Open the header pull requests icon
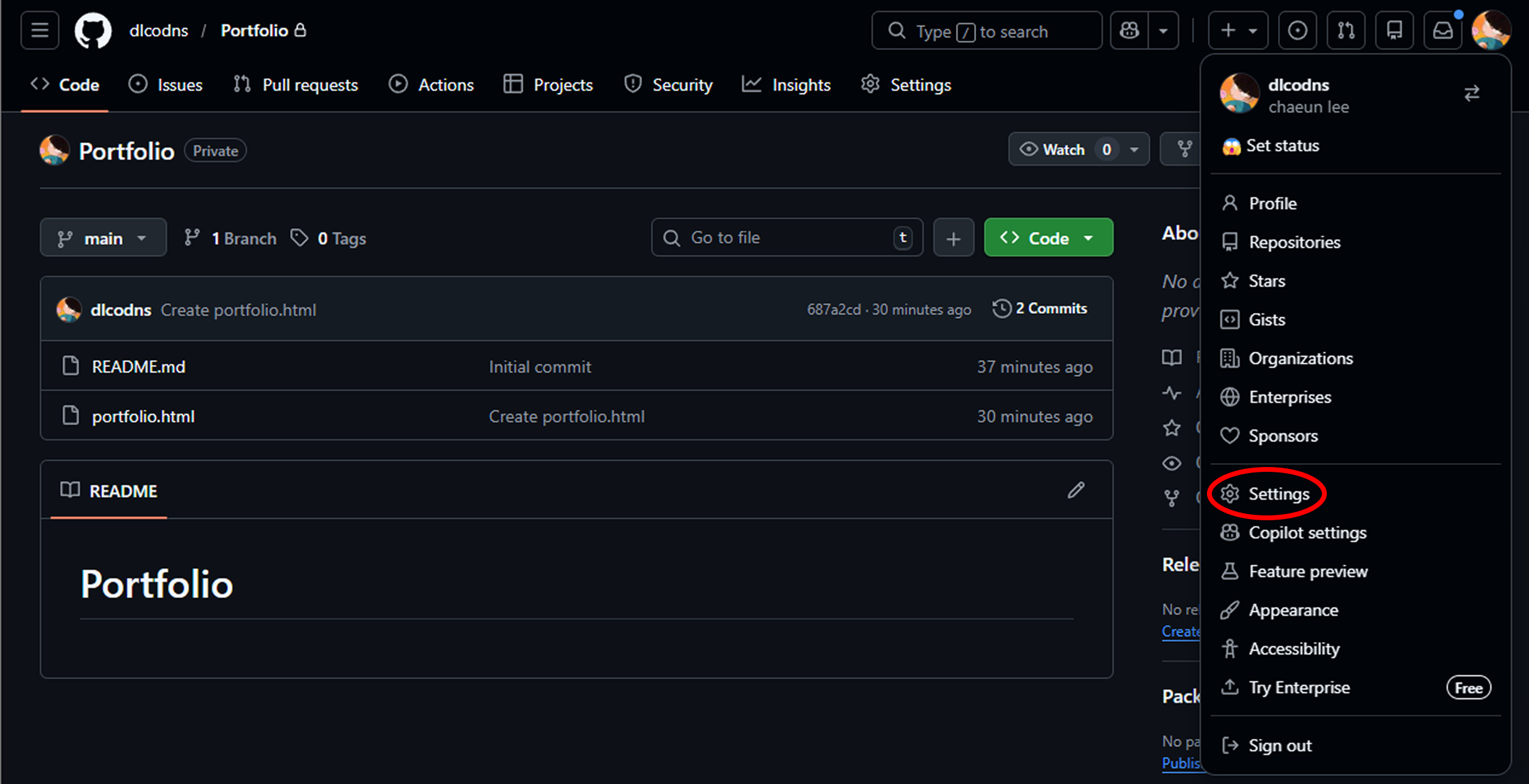Viewport: 1529px width, 784px height. tap(1346, 30)
